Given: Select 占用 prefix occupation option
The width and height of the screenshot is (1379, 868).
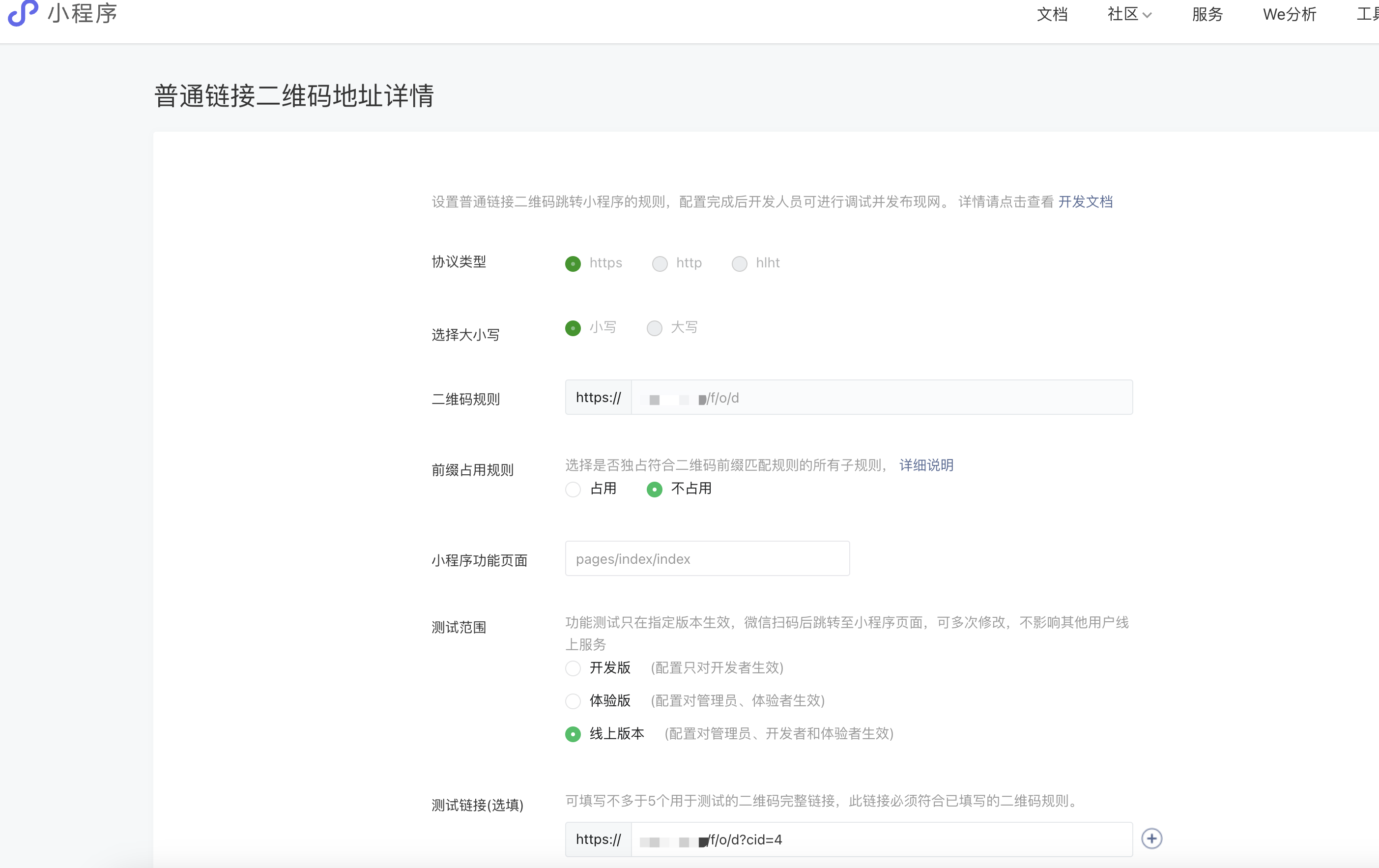Looking at the screenshot, I should tap(573, 490).
